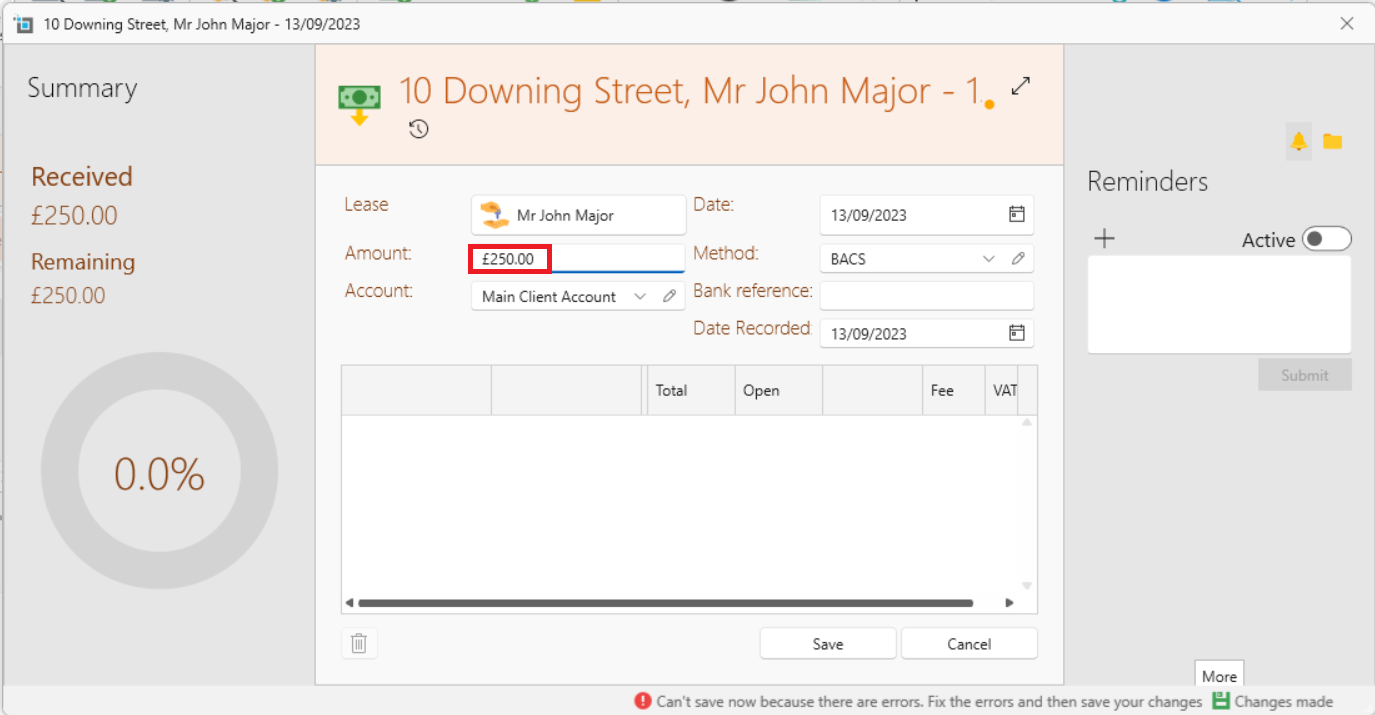Viewport: 1375px width, 715px height.
Task: Expand the panel with diagonal arrows icon
Action: coord(1020,86)
